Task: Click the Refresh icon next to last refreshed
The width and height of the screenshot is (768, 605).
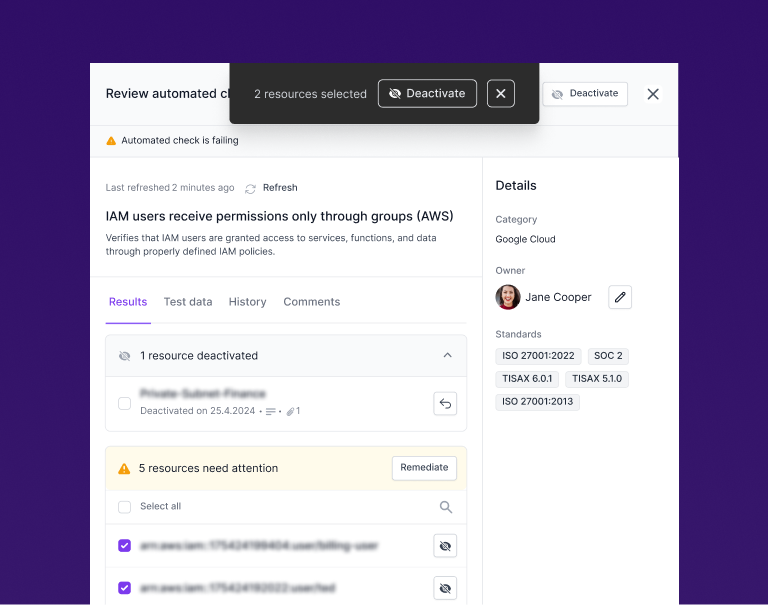Action: coord(250,188)
